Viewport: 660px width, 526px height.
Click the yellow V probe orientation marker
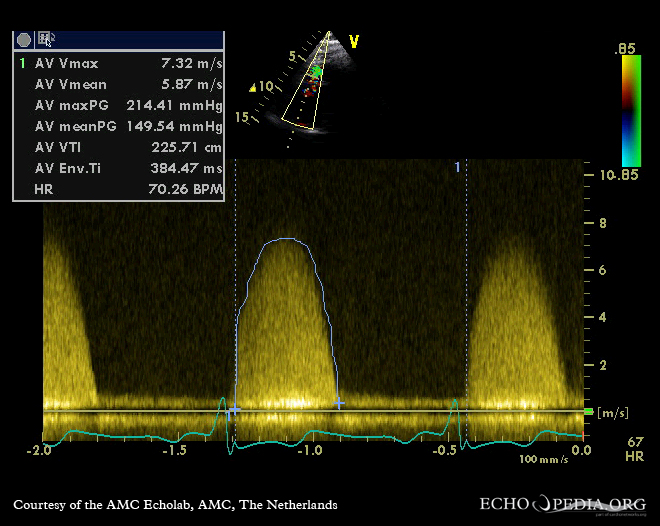(353, 42)
